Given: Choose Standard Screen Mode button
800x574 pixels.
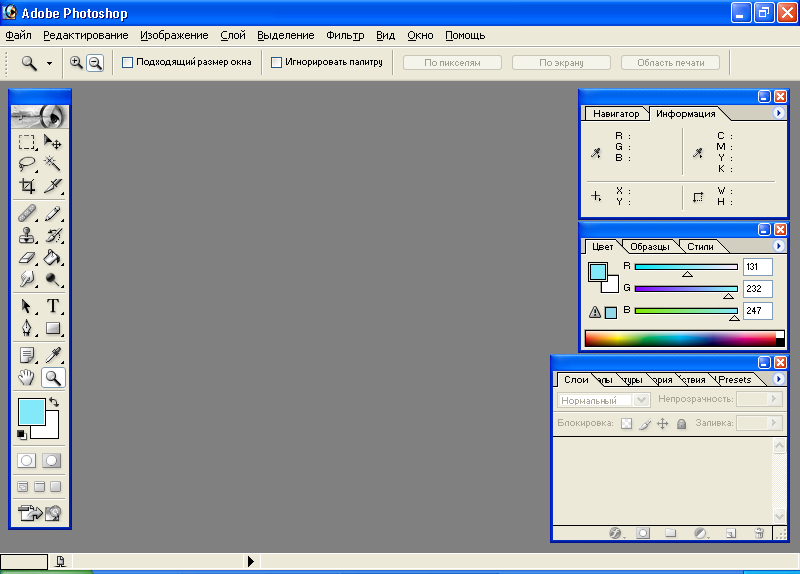Looking at the screenshot, I should coord(23,486).
